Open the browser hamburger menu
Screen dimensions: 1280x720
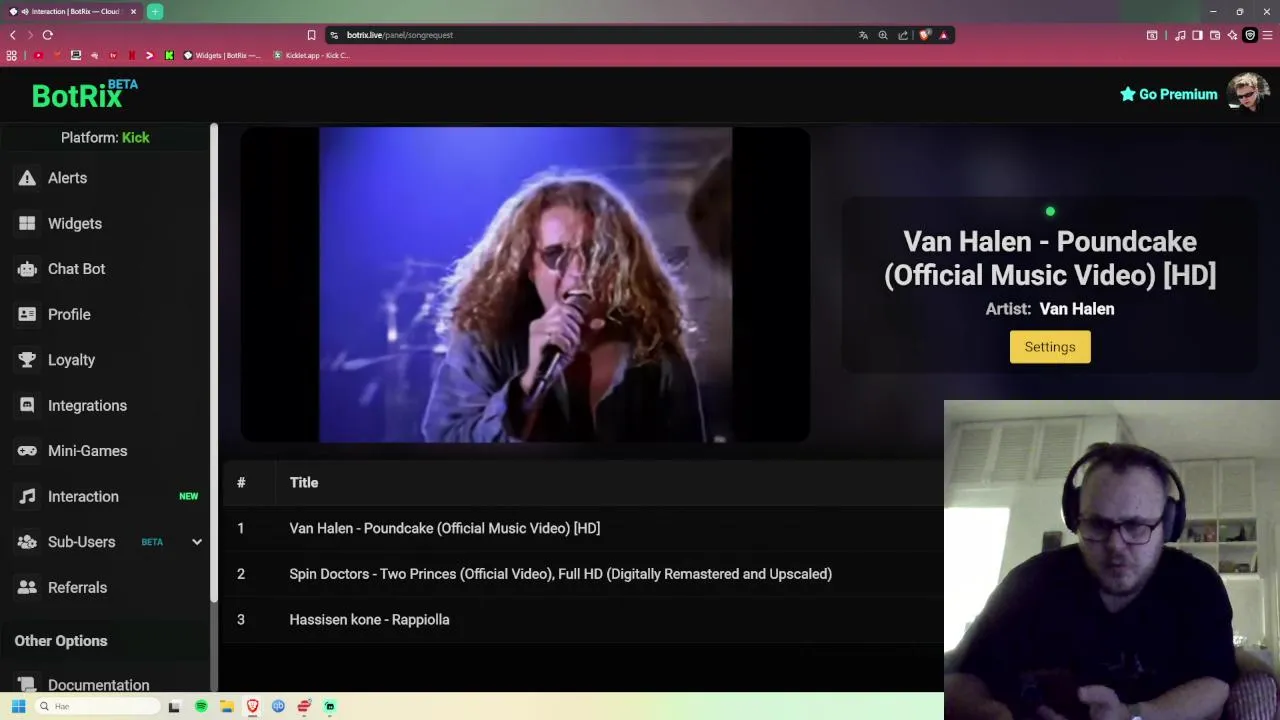click(x=1267, y=35)
